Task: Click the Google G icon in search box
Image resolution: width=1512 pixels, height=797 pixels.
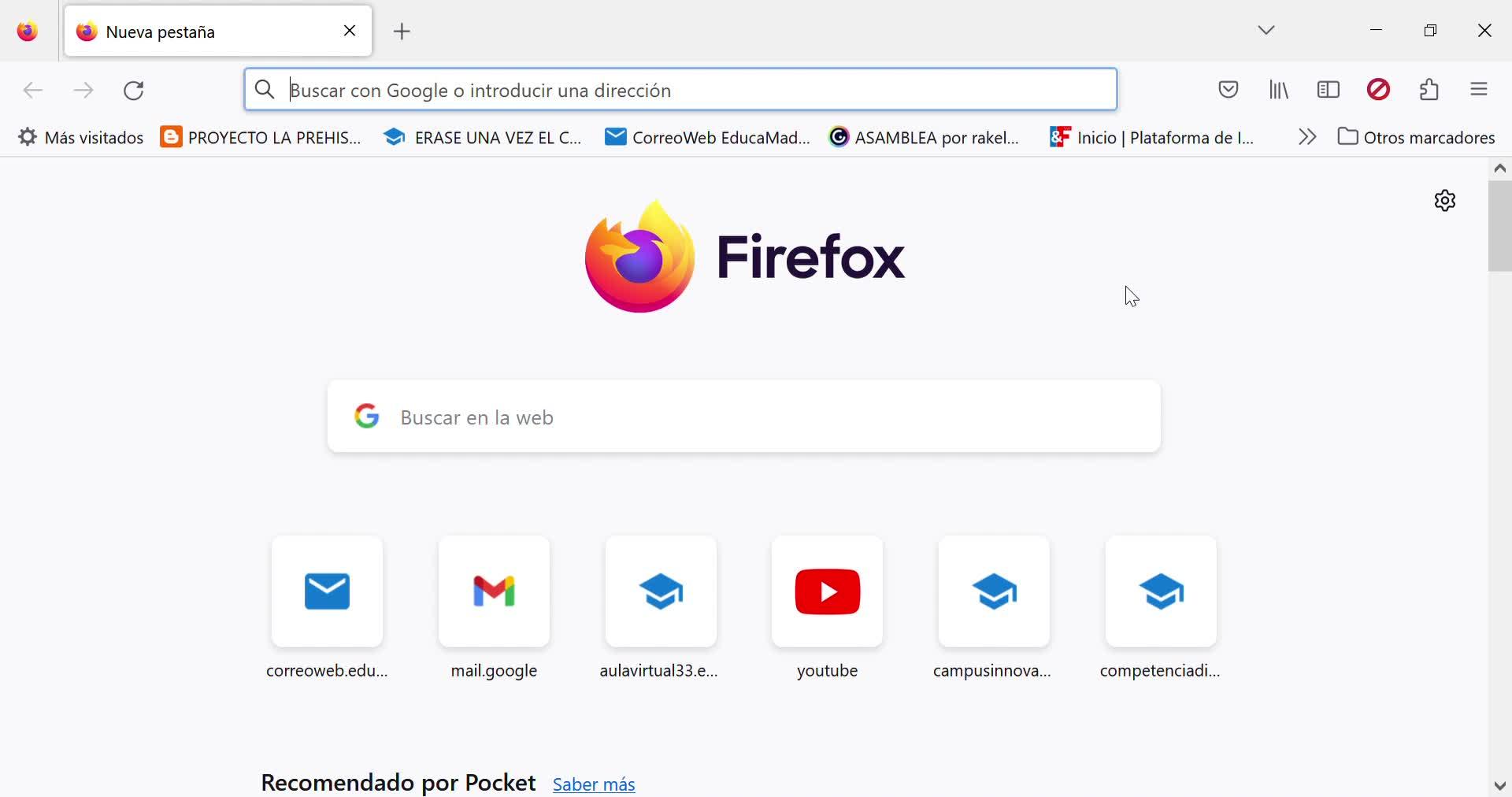Action: [x=367, y=416]
